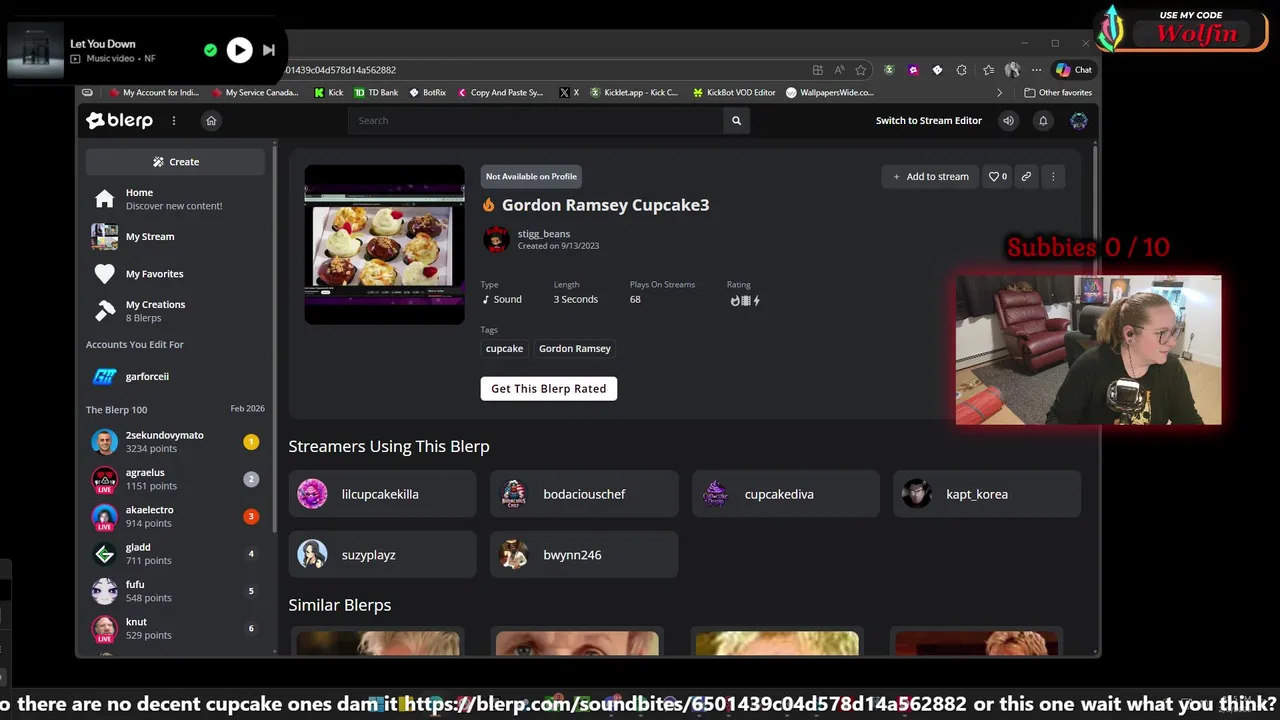Open streamer cupcakediva

[x=786, y=494]
